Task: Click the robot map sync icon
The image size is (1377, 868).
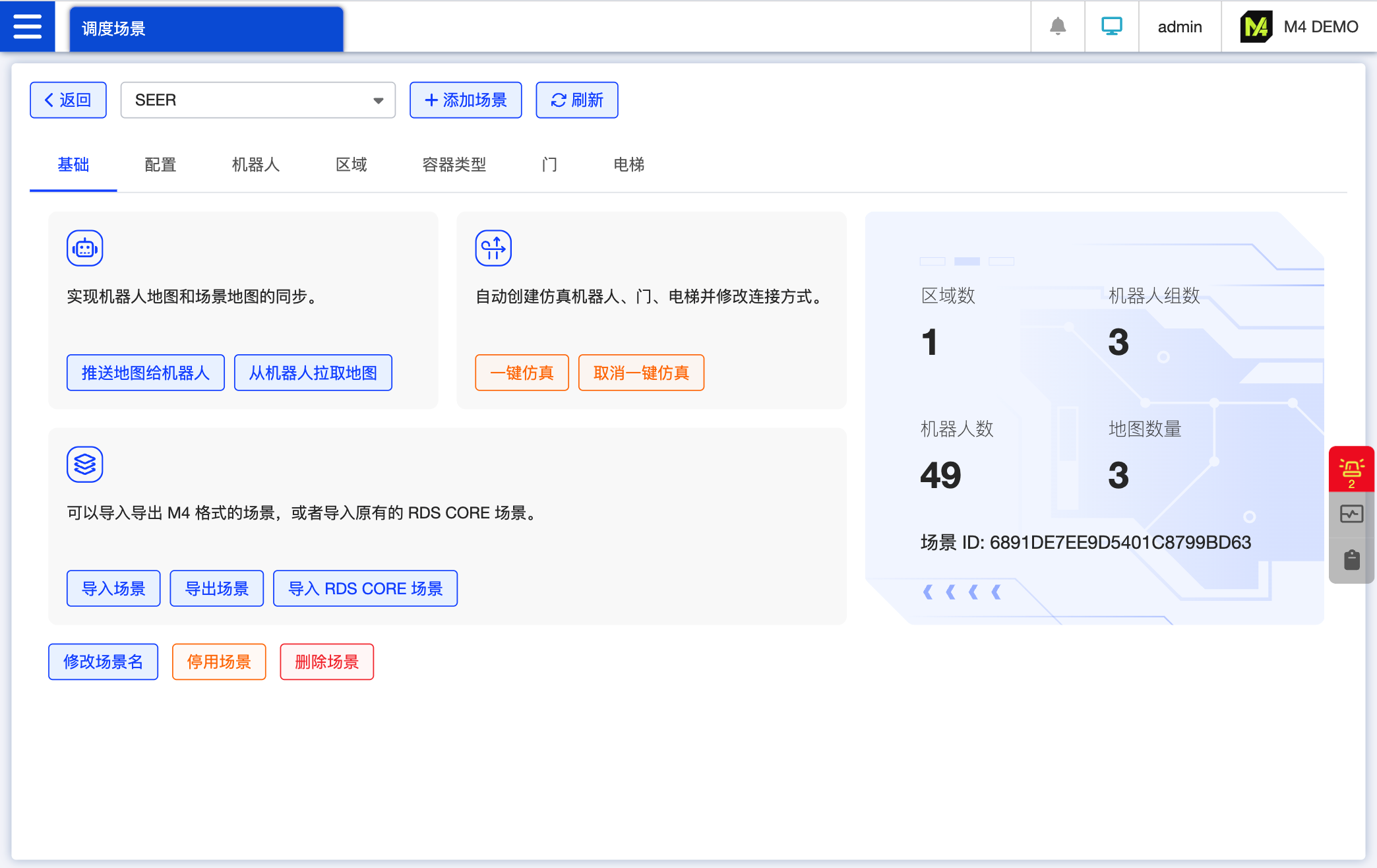Action: (84, 248)
